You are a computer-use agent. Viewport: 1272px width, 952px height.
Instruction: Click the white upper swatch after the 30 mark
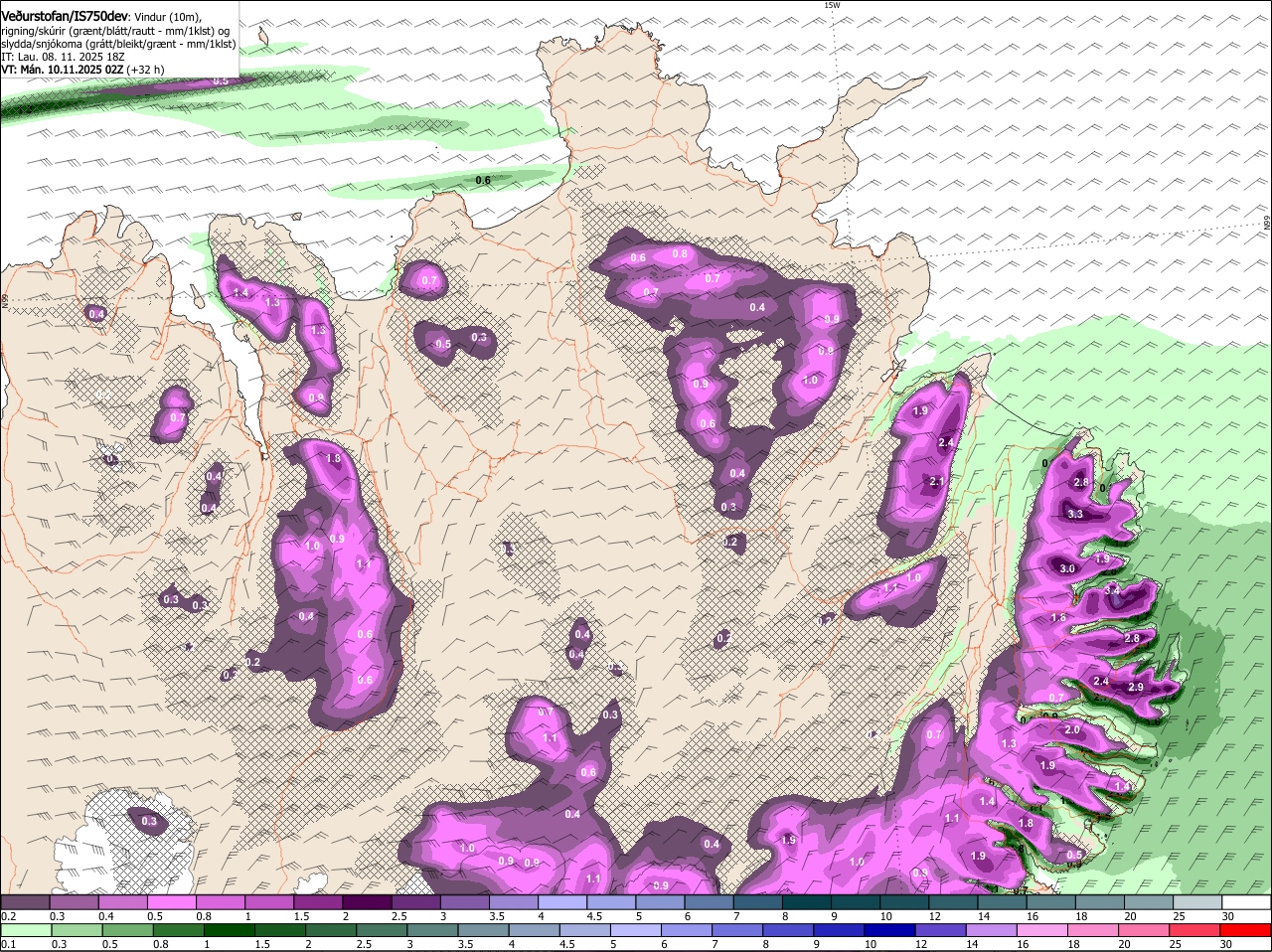point(1247,902)
